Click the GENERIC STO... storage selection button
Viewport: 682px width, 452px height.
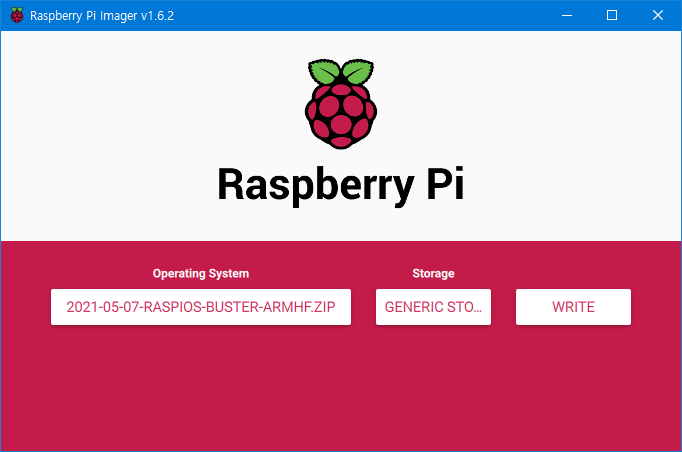pos(433,307)
